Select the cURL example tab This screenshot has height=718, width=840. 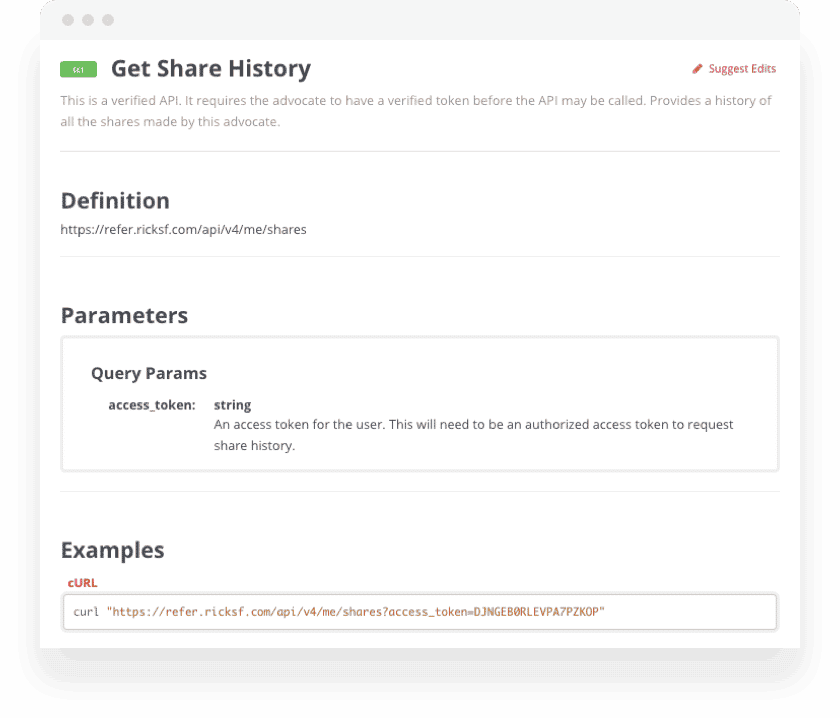click(82, 582)
